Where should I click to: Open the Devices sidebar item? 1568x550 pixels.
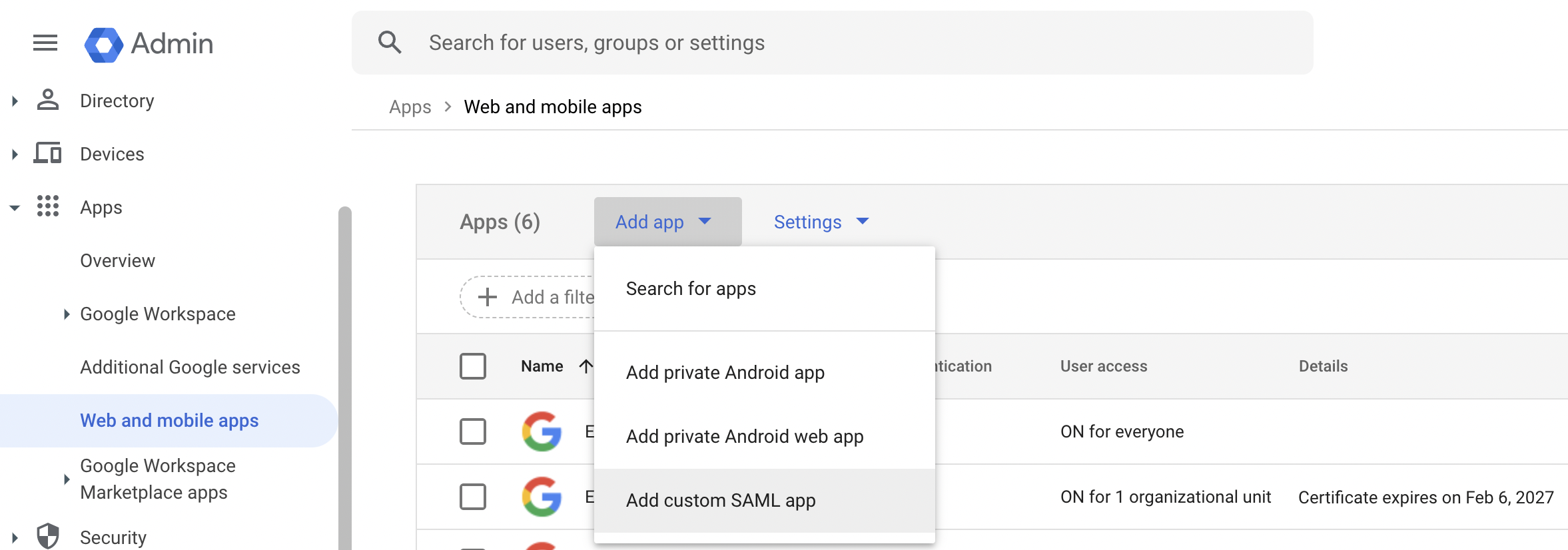[112, 154]
